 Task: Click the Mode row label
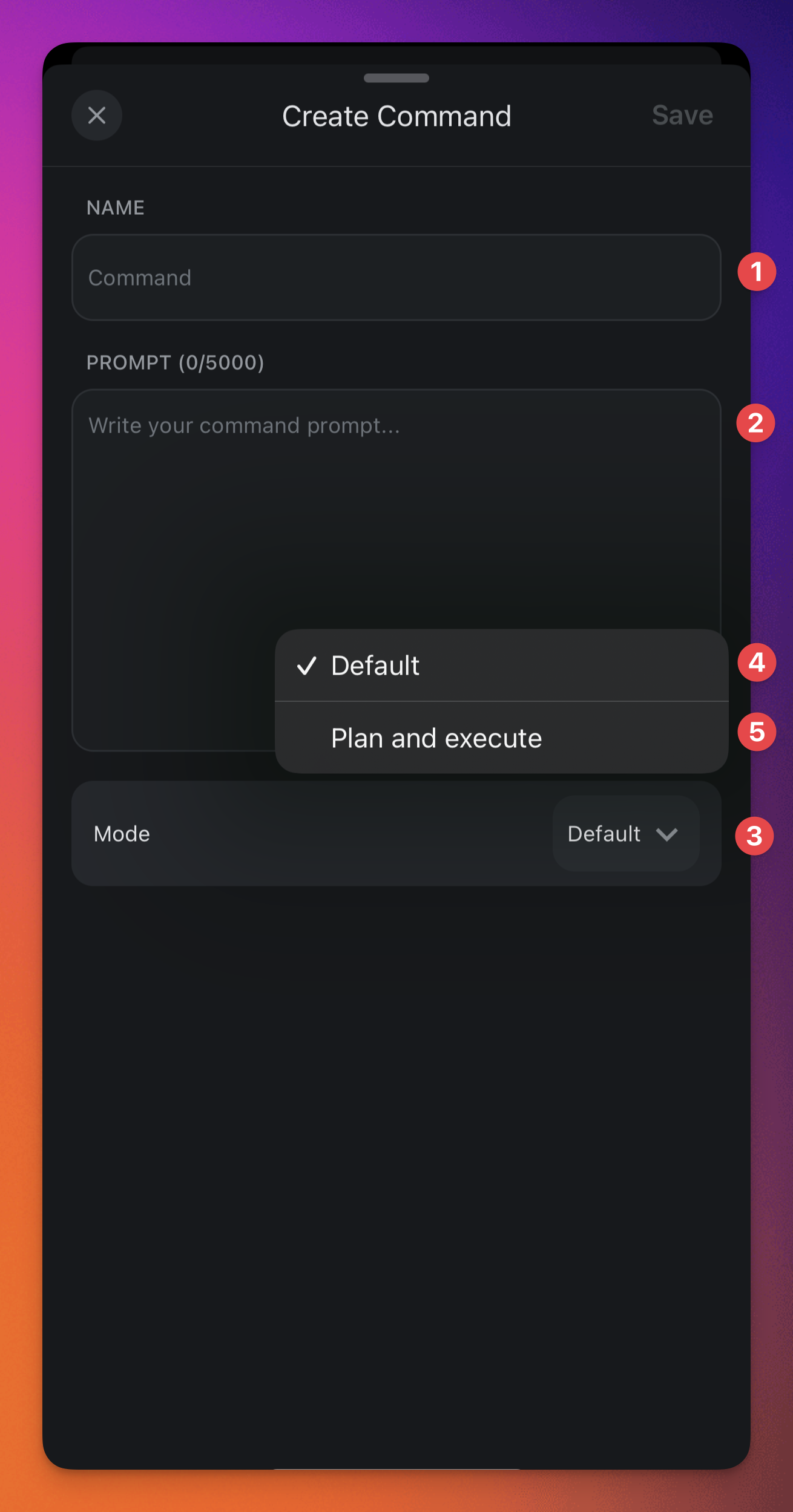pyautogui.click(x=122, y=834)
